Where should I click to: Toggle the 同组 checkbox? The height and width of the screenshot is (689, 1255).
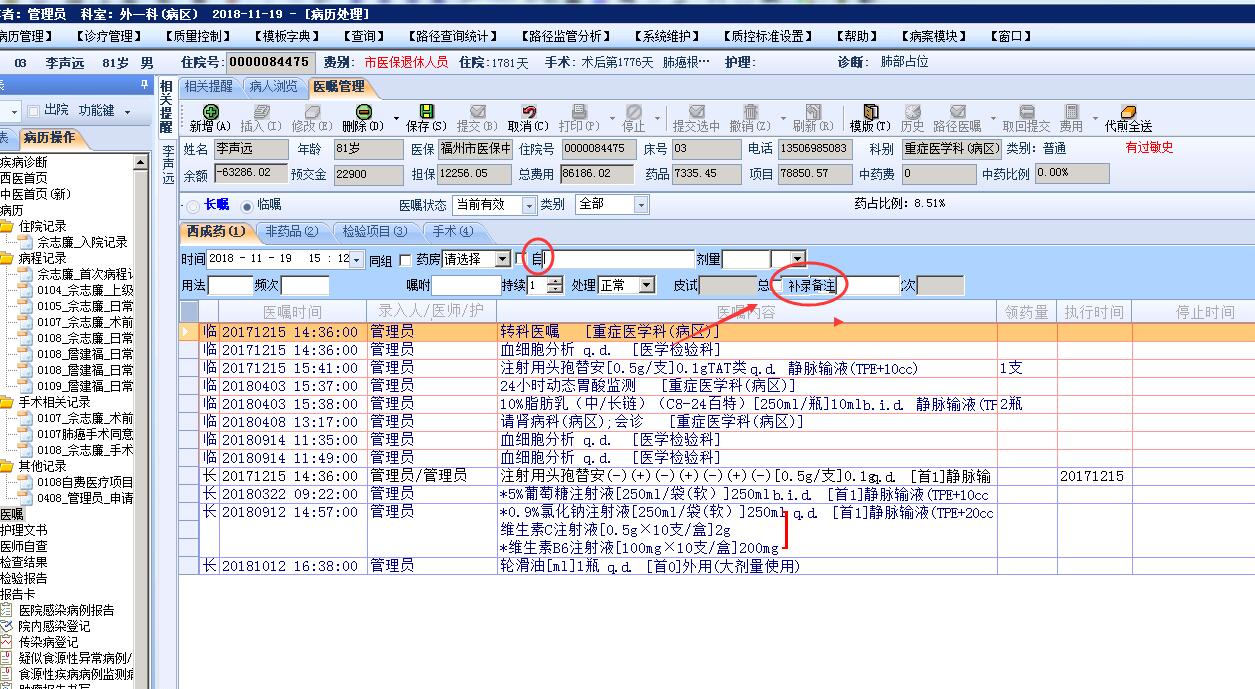[405, 260]
